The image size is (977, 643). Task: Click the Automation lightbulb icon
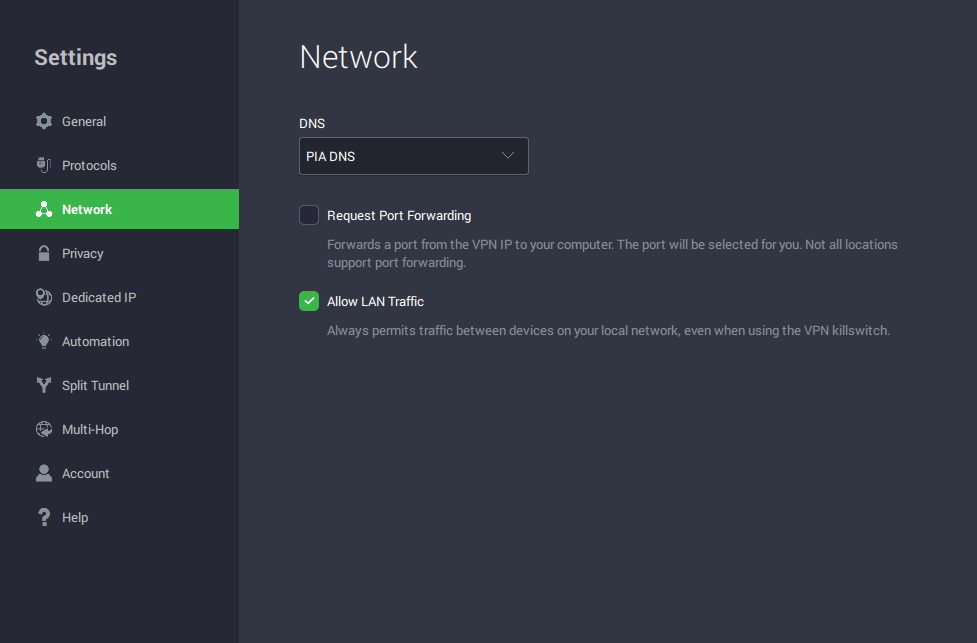43,341
